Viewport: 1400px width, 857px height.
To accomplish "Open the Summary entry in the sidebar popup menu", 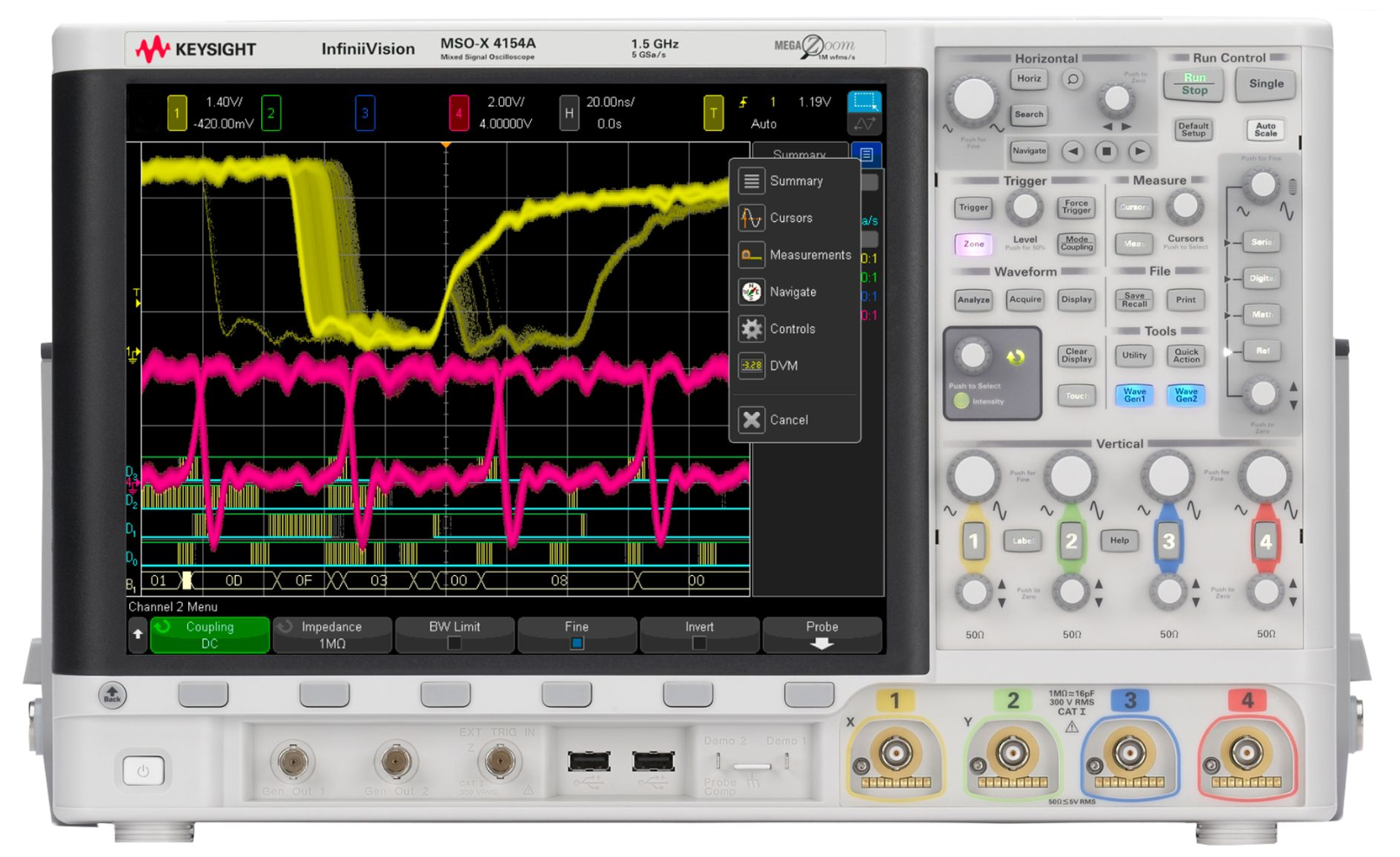I will tap(795, 181).
